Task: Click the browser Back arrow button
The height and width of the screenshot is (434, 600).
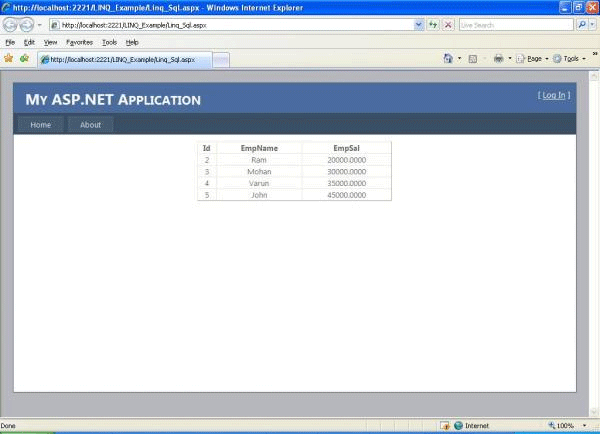Action: [x=10, y=25]
